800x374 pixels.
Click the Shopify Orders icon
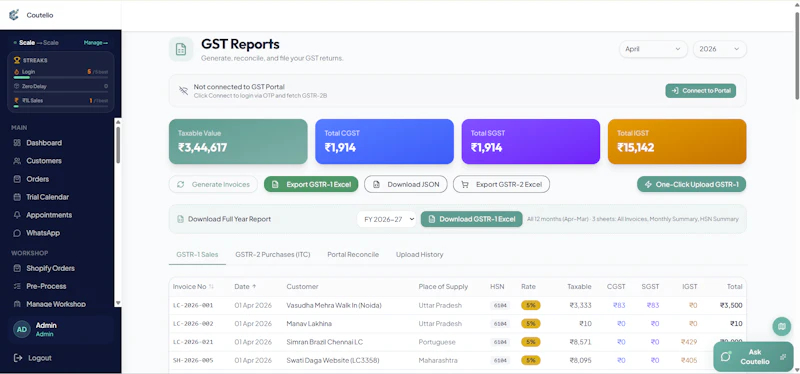tap(17, 268)
